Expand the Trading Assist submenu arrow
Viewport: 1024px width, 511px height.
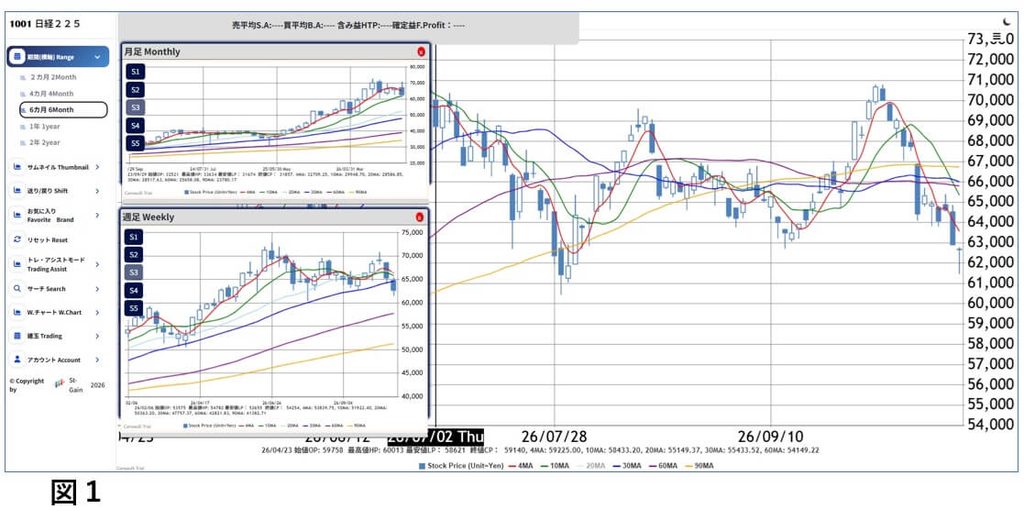point(97,264)
